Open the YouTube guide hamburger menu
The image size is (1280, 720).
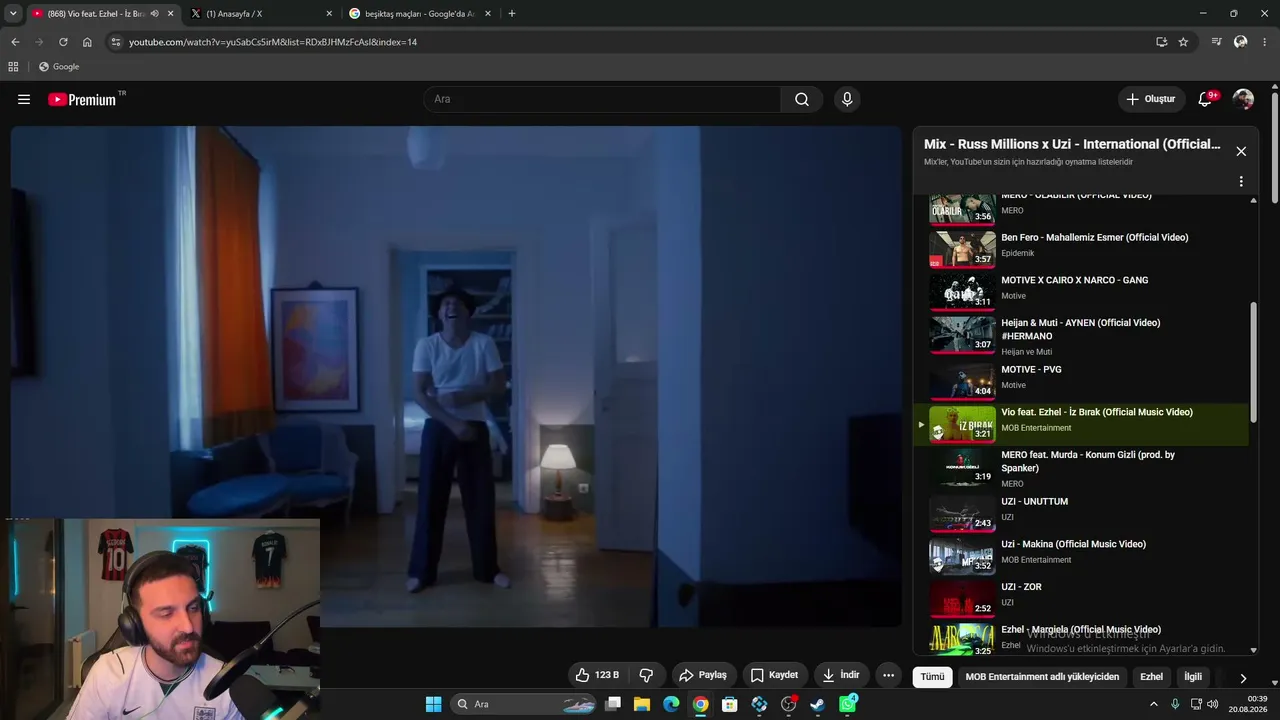click(x=24, y=99)
